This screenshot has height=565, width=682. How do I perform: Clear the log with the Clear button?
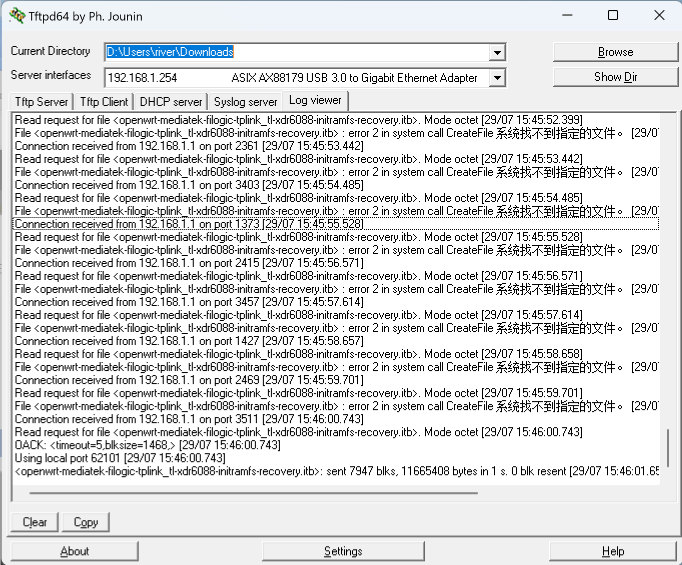34,522
